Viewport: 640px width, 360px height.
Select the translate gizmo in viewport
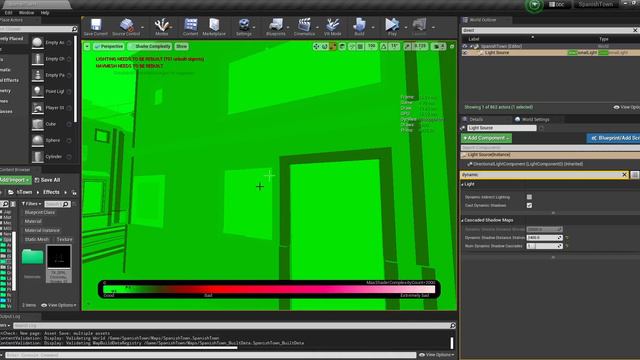(316, 47)
